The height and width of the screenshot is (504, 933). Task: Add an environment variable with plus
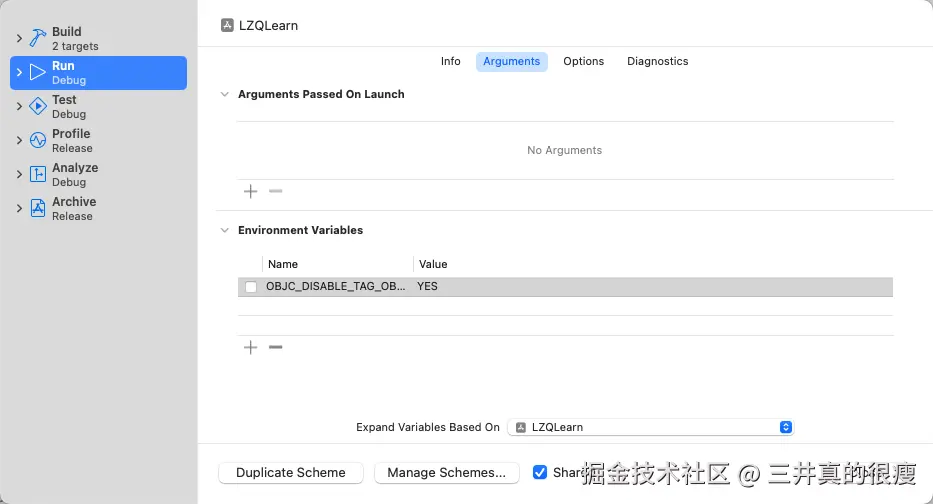(251, 348)
